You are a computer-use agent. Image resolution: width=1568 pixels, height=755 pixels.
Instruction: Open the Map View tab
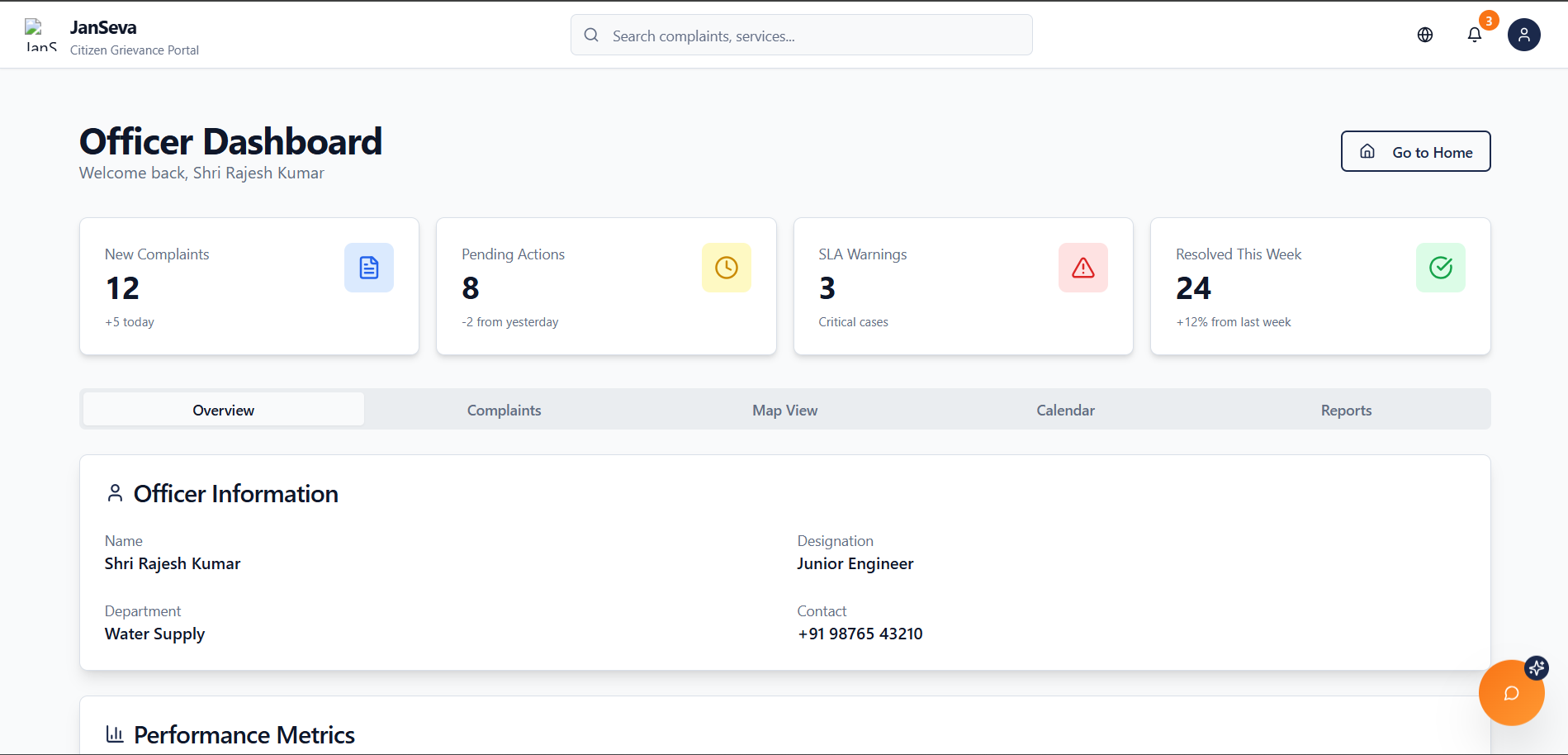784,410
